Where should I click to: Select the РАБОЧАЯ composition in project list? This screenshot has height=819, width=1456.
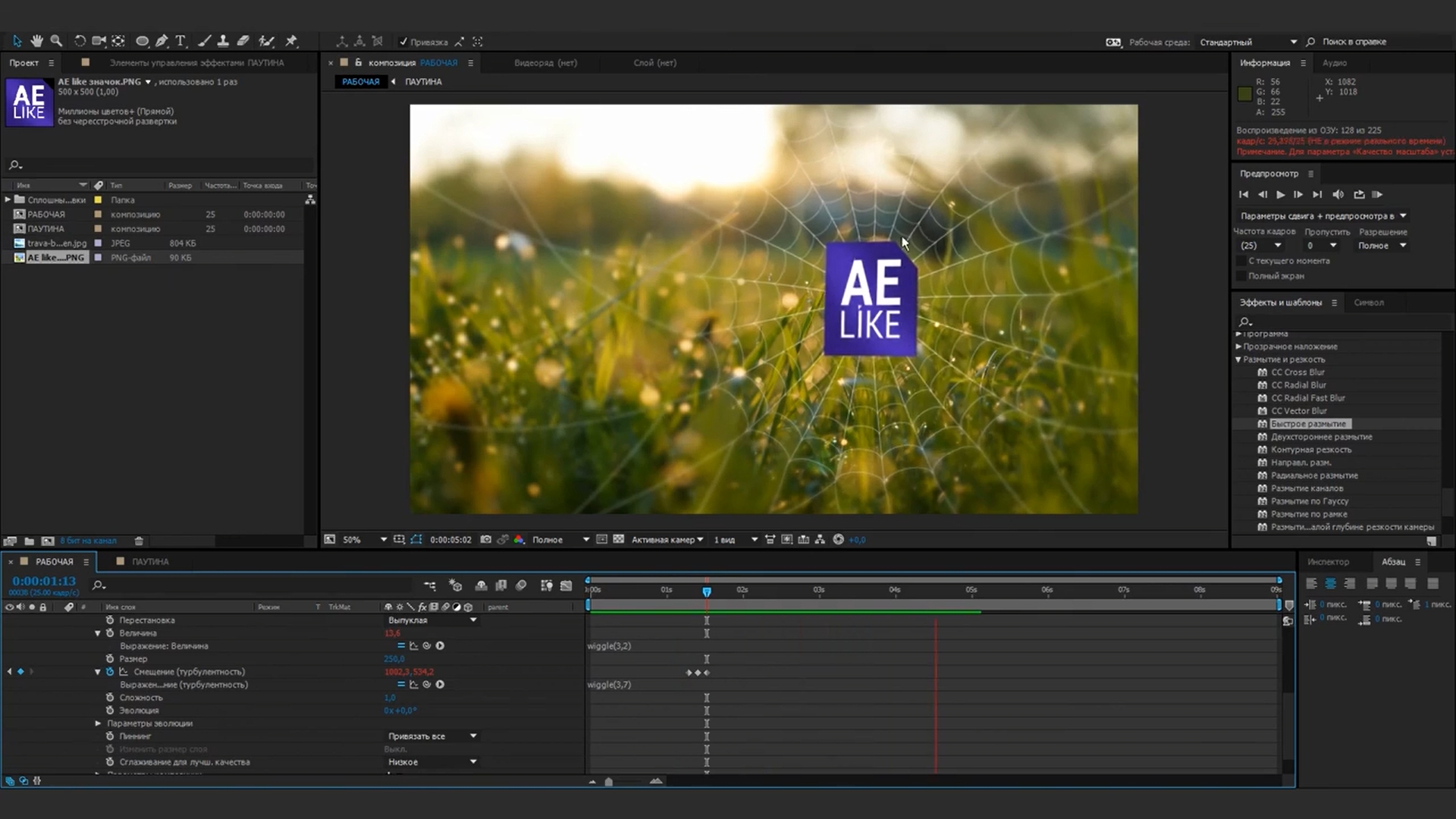[x=46, y=215]
